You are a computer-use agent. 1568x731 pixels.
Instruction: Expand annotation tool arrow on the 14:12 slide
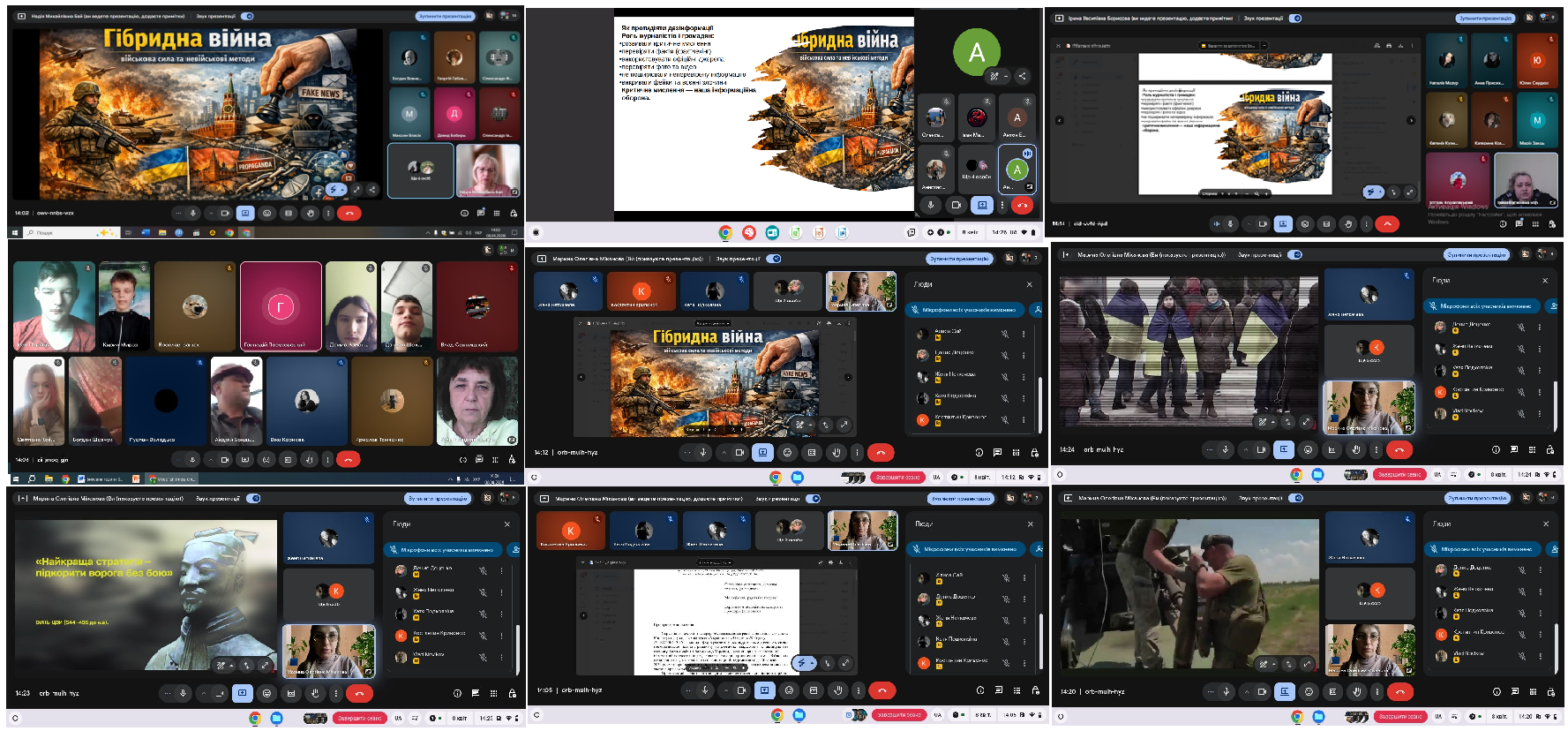810,425
